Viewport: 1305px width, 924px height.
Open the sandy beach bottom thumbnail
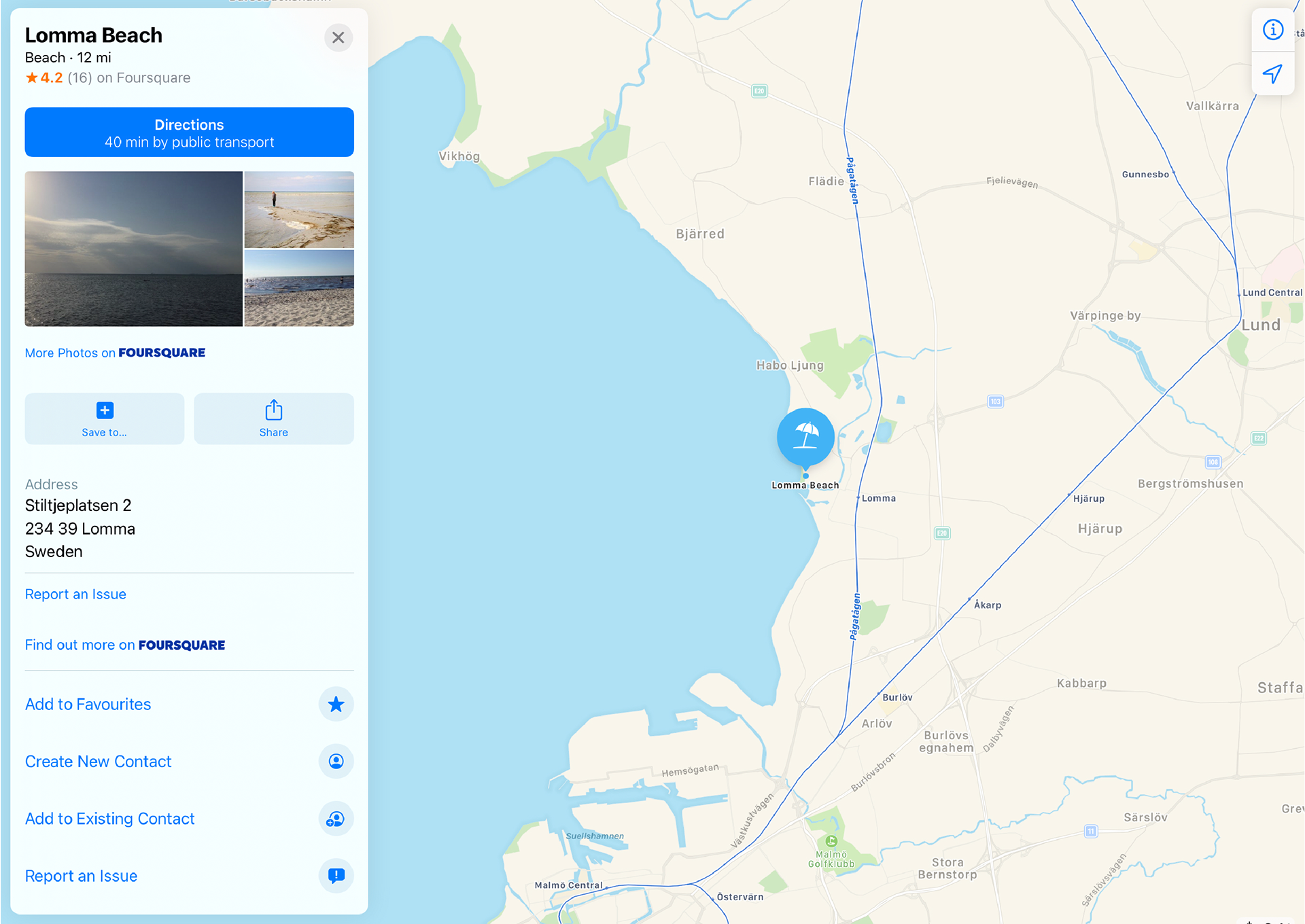point(299,288)
